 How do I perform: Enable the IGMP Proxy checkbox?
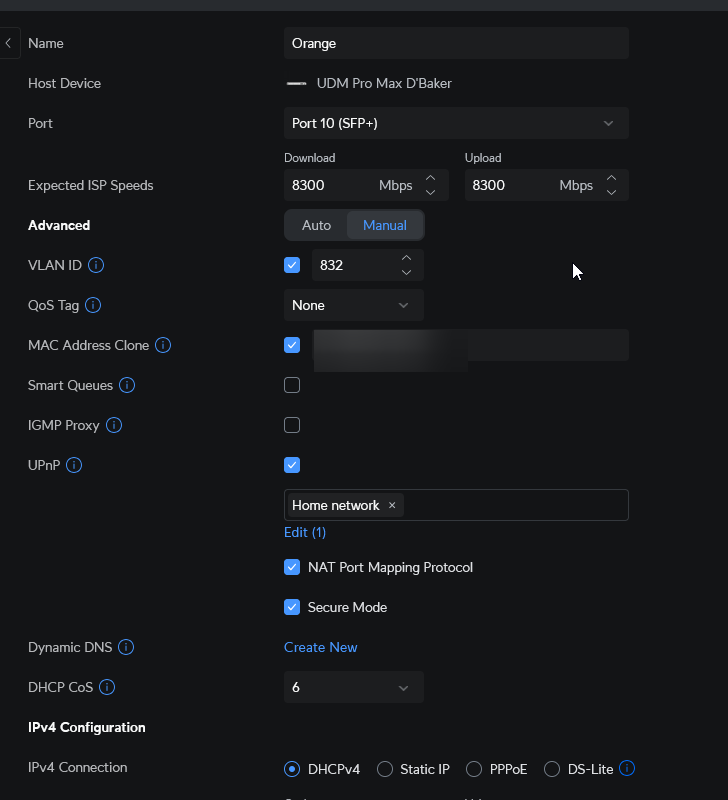click(292, 425)
